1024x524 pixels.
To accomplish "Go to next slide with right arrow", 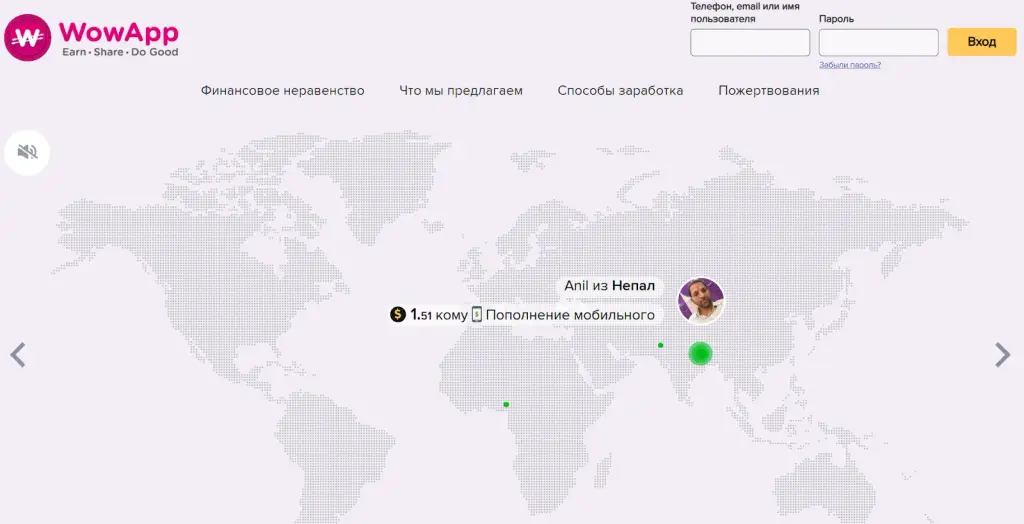I will (x=1002, y=355).
